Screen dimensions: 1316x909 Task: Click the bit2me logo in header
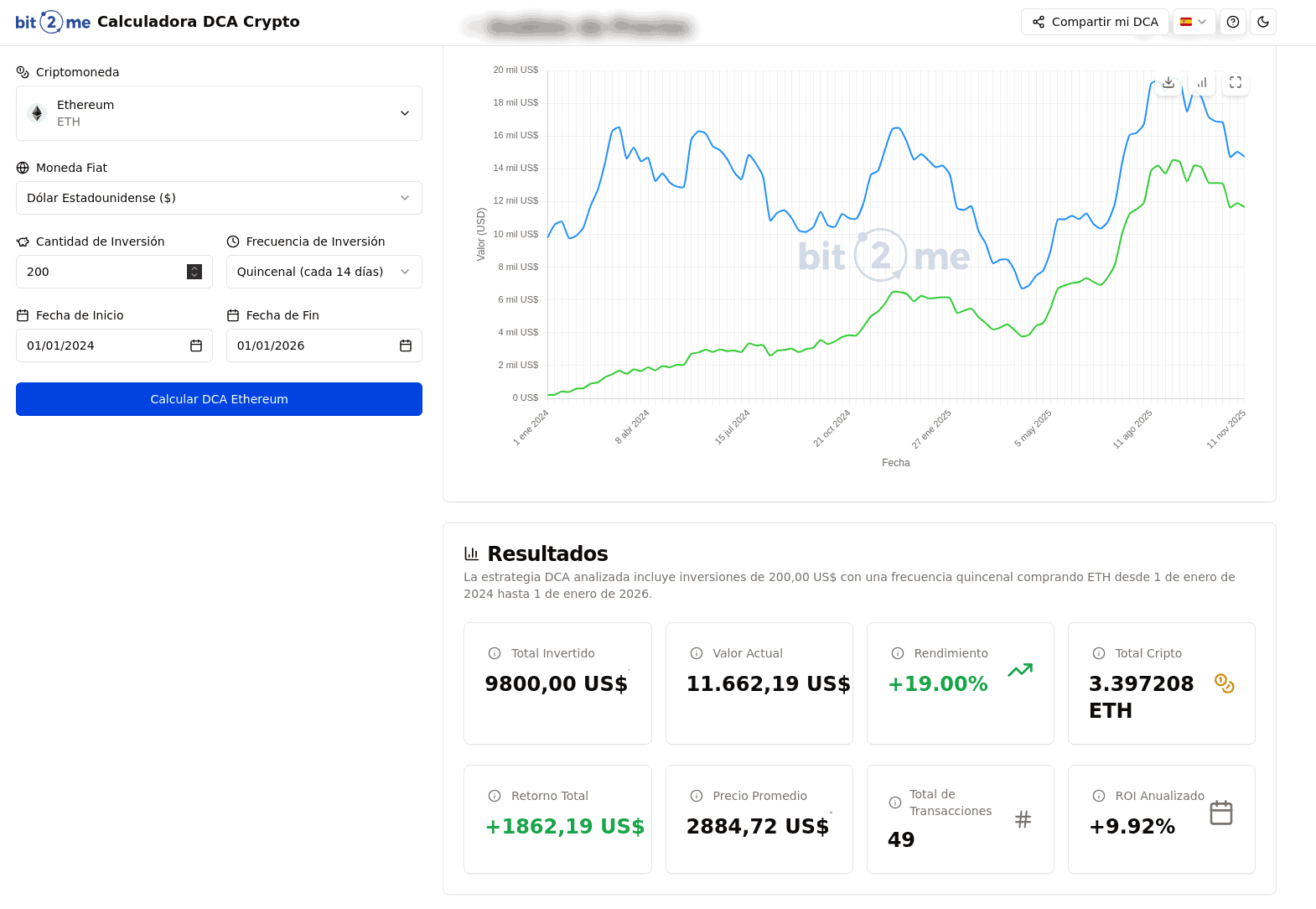[x=53, y=22]
